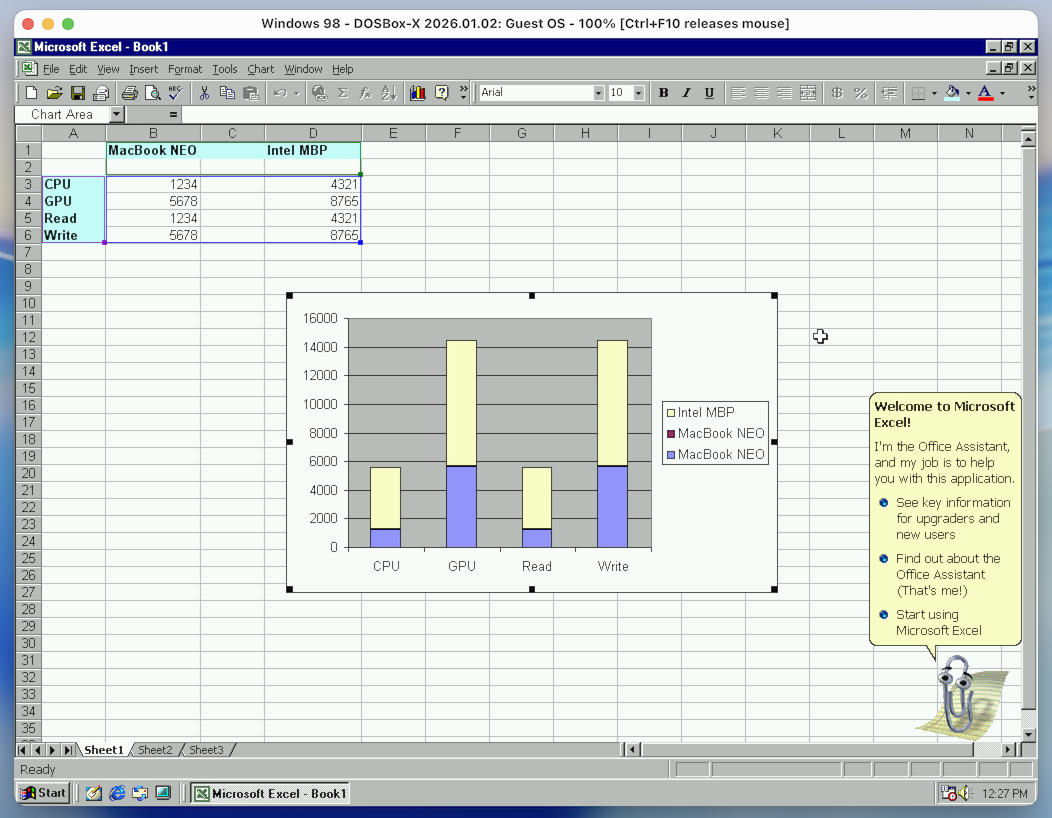
Task: Open the Fill Color dropdown arrow
Action: 968,93
